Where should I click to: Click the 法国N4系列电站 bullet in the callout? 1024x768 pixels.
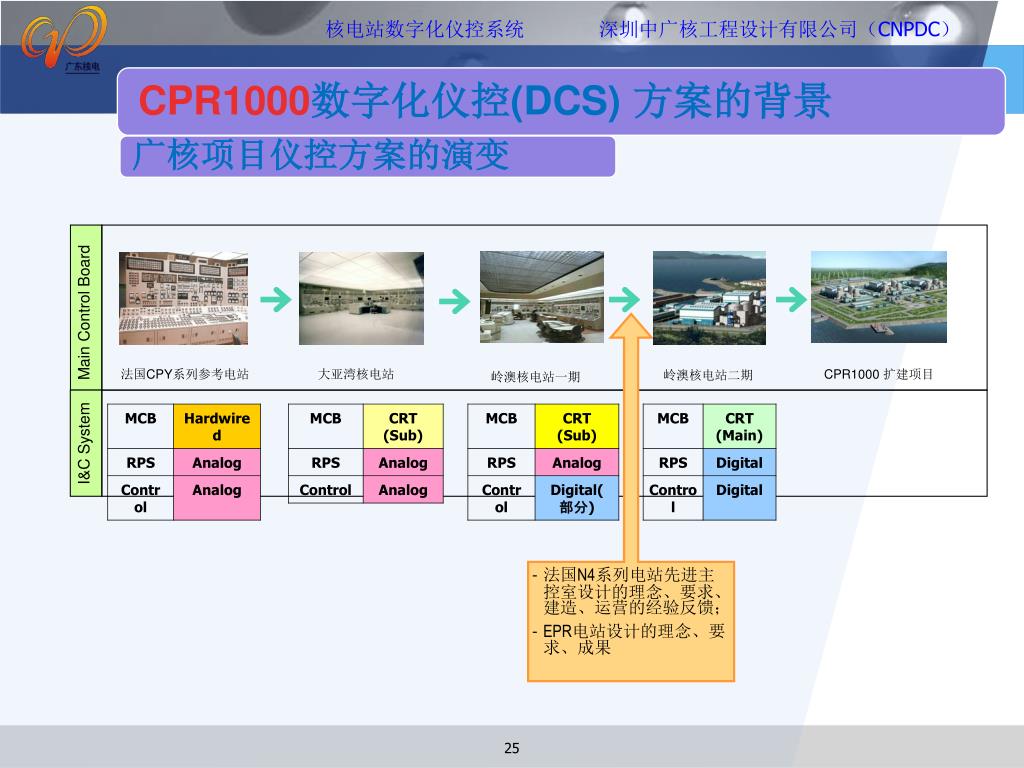pos(628,591)
